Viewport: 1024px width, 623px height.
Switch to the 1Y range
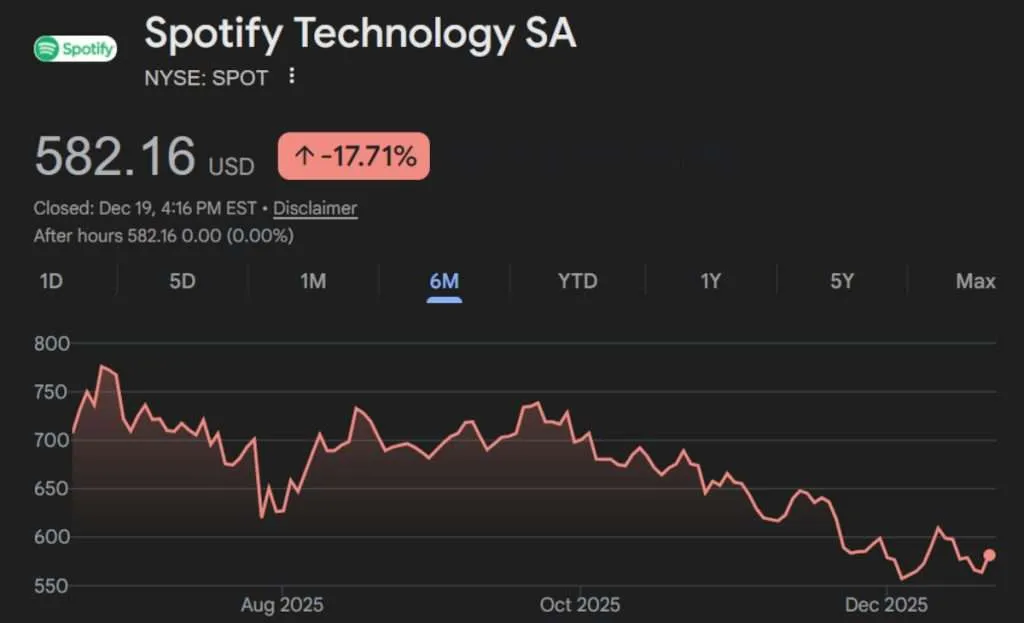(709, 282)
